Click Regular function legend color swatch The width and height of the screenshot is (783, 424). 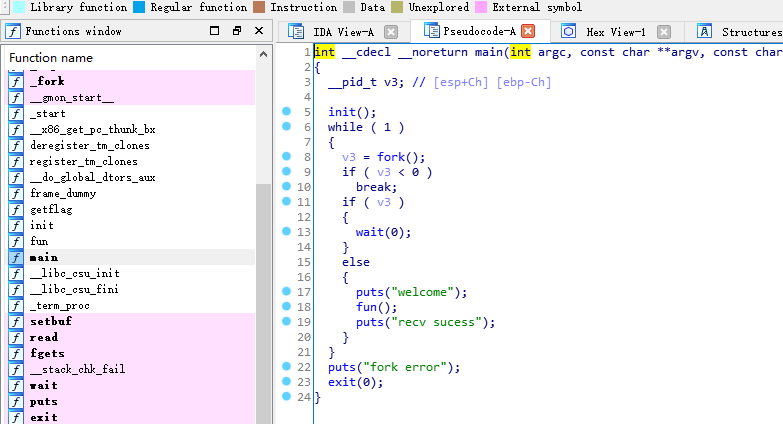click(139, 7)
